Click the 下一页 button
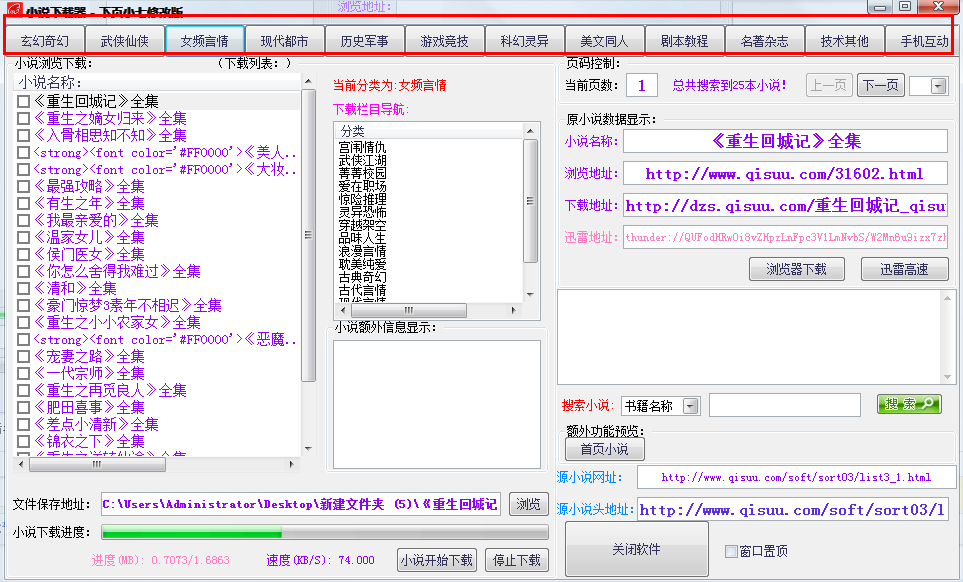The width and height of the screenshot is (963, 582). tap(880, 85)
